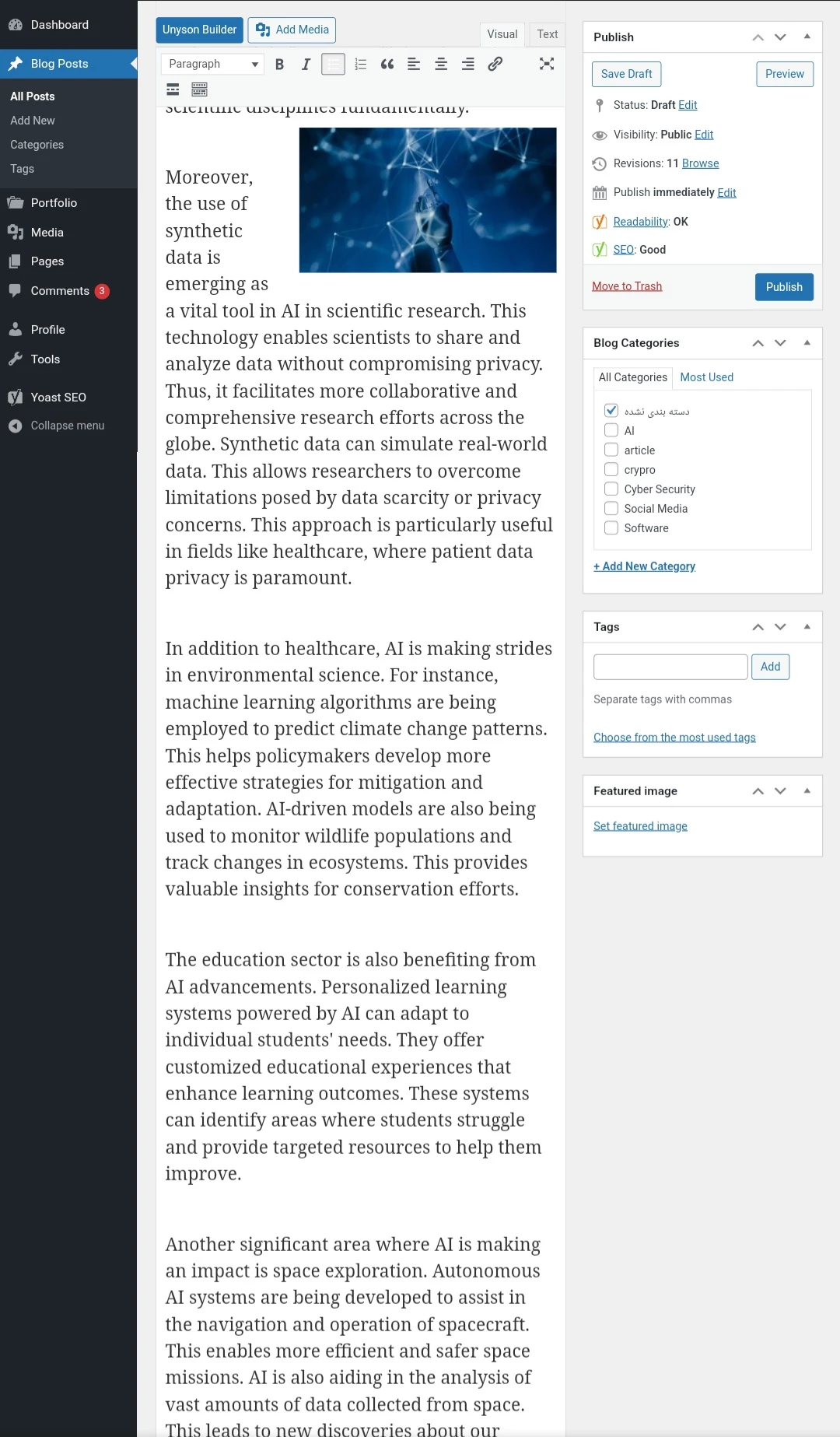Viewport: 840px width, 1437px height.
Task: Toggle bold formatting in the editor toolbar
Action: [279, 65]
